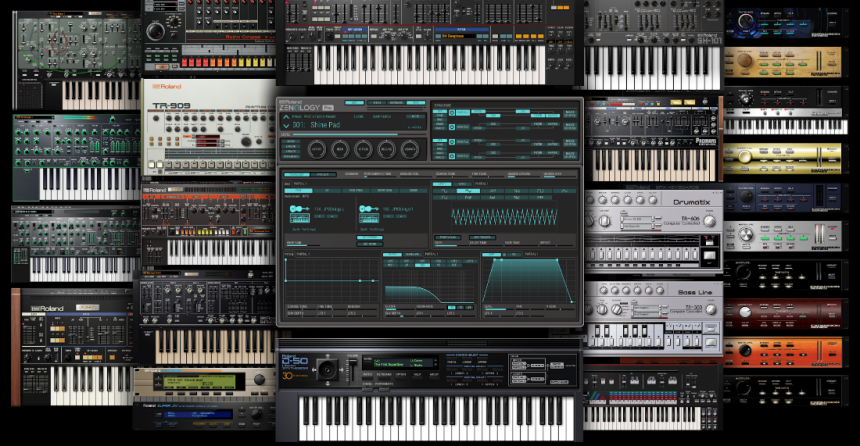This screenshot has height=446, width=860.
Task: Click the LFO waveform display
Action: 504,217
